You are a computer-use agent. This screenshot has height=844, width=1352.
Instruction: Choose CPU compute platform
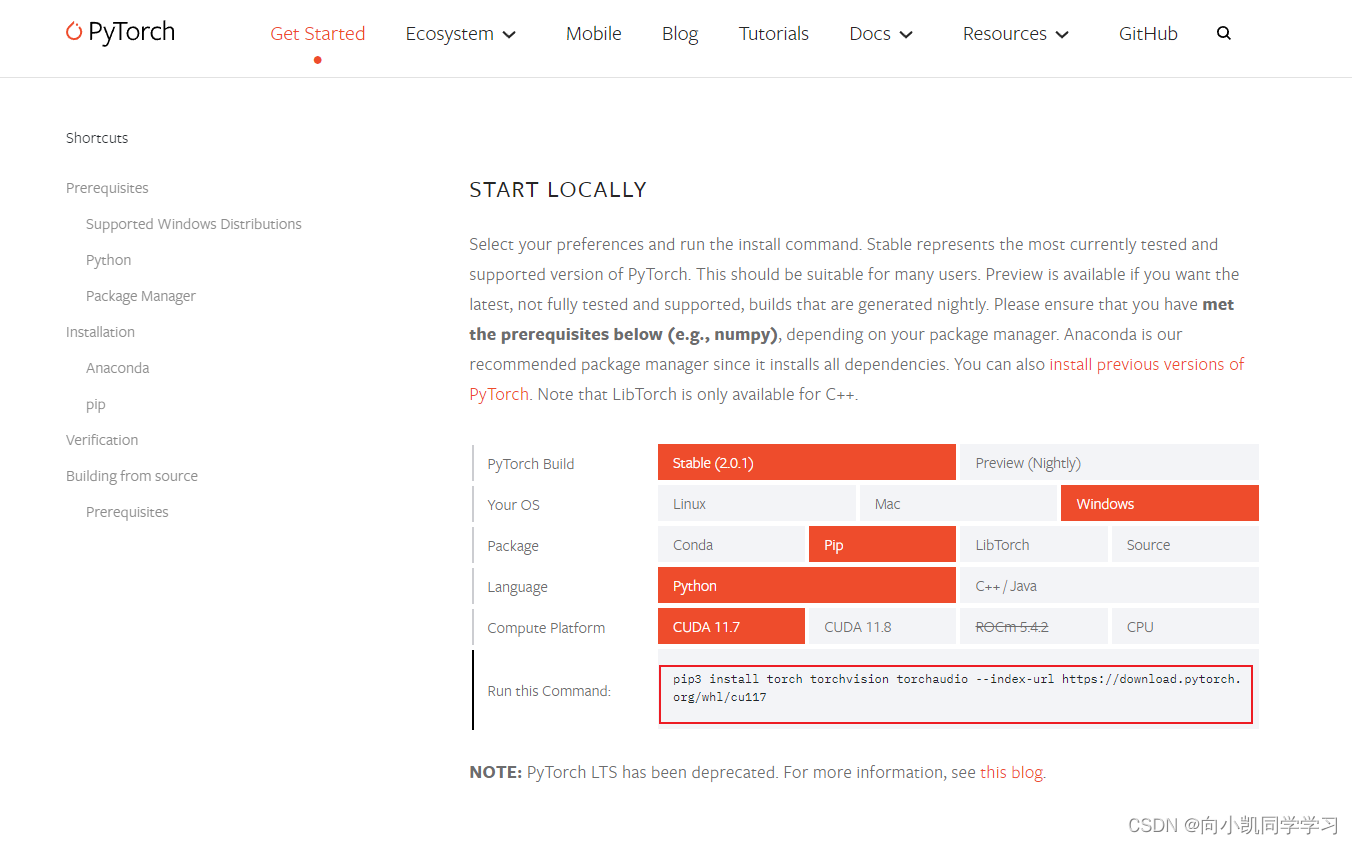pos(1185,627)
